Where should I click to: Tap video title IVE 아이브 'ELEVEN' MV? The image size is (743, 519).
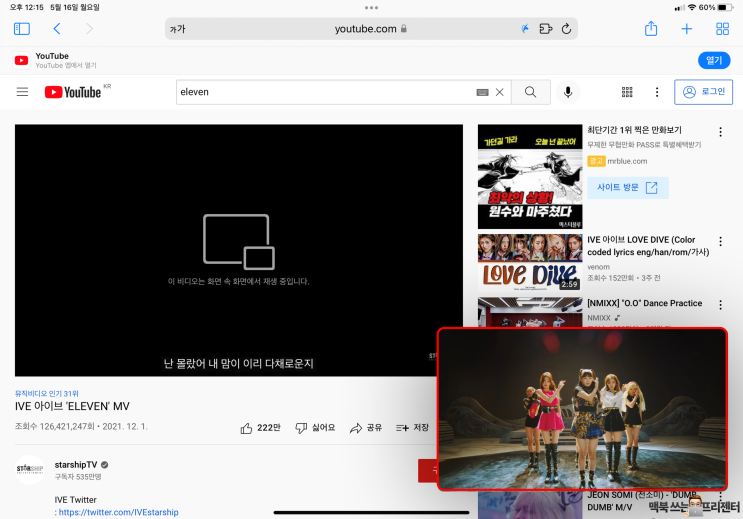(72, 406)
